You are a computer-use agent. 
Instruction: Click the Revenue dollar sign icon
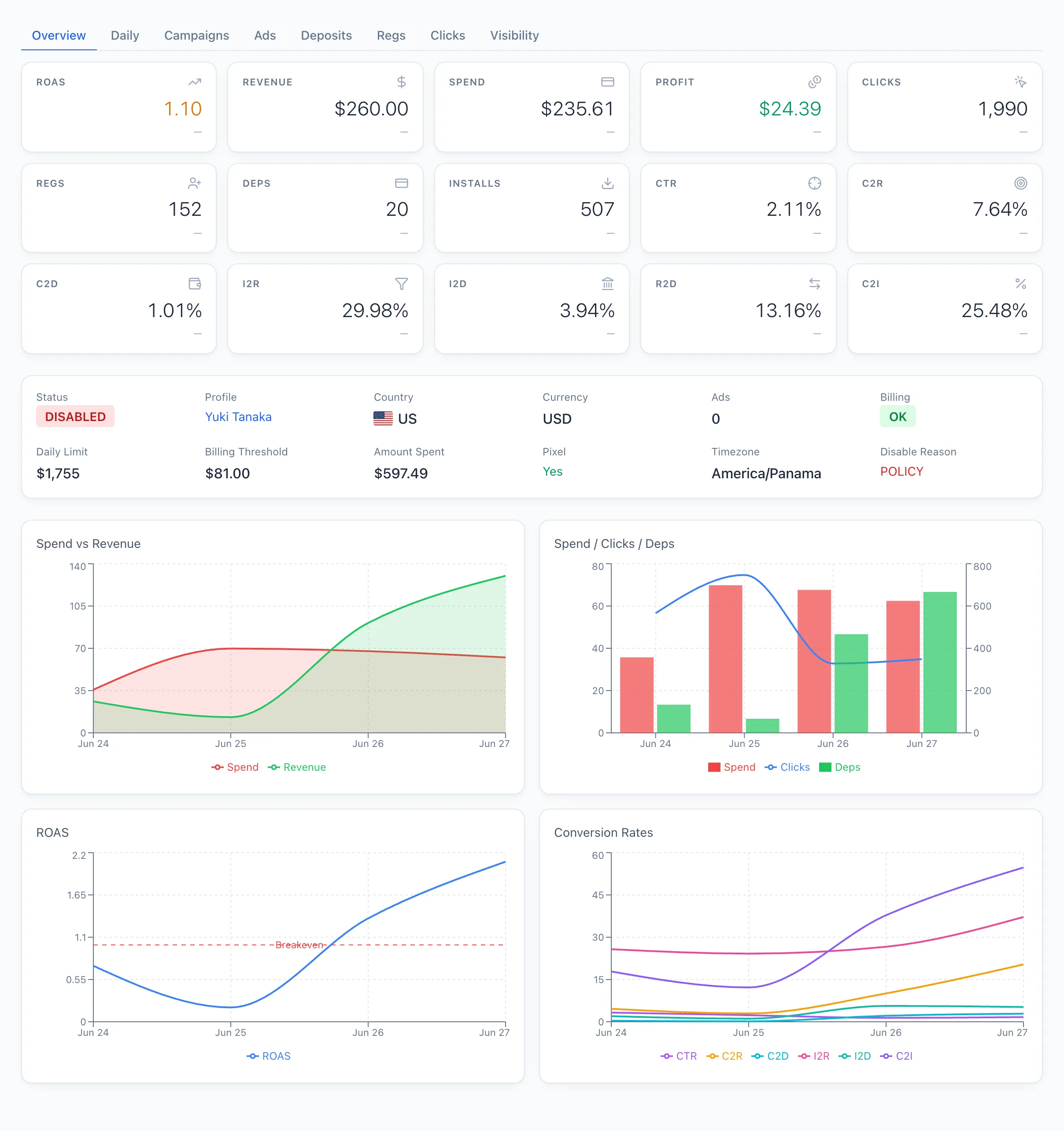pos(401,82)
